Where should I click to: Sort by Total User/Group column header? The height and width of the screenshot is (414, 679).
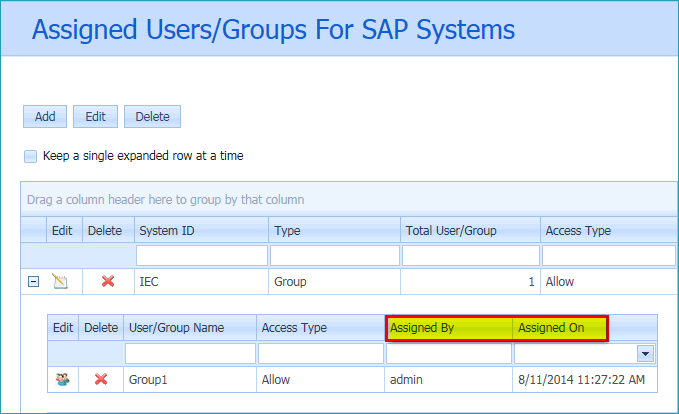[x=470, y=230]
